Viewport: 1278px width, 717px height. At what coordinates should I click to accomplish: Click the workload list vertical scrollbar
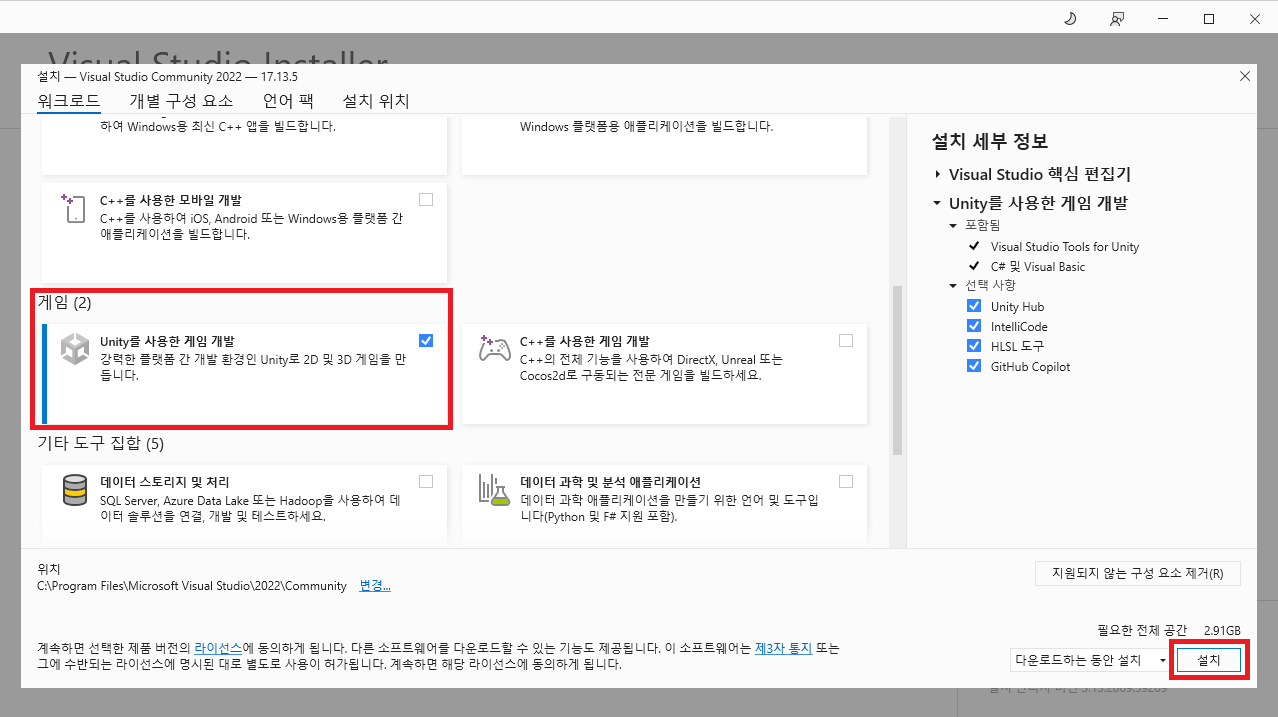897,370
